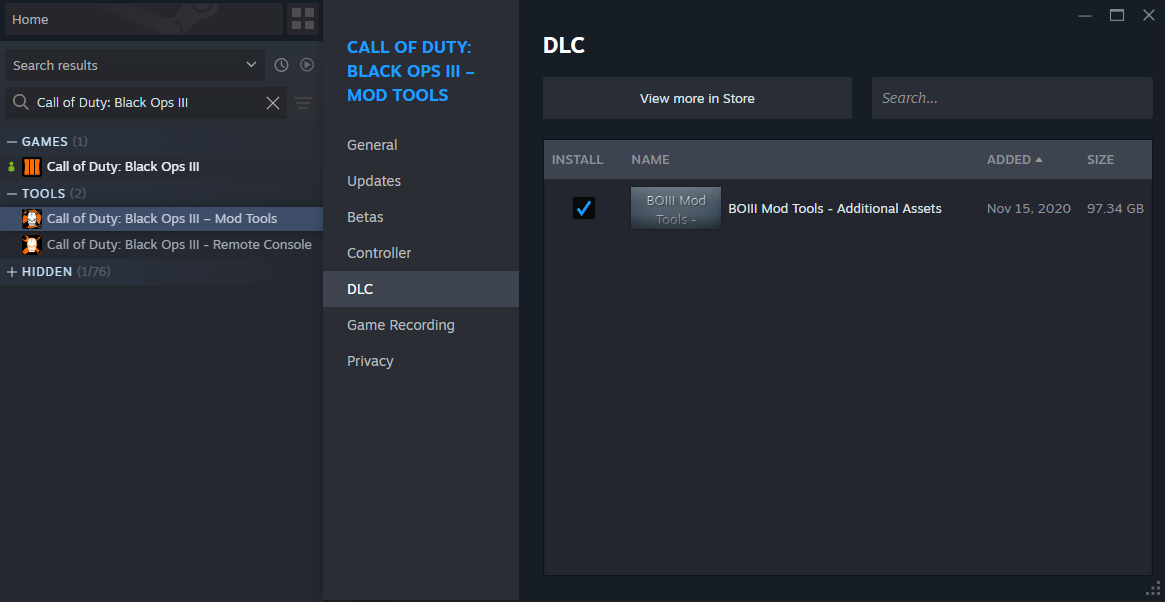Image resolution: width=1165 pixels, height=602 pixels.
Task: Go to the Home library button
Action: pos(144,19)
